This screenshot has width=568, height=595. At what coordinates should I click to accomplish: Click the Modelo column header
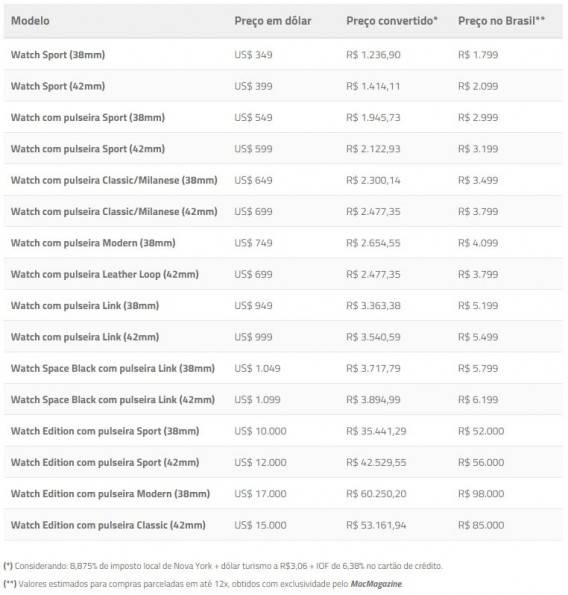pos(30,20)
